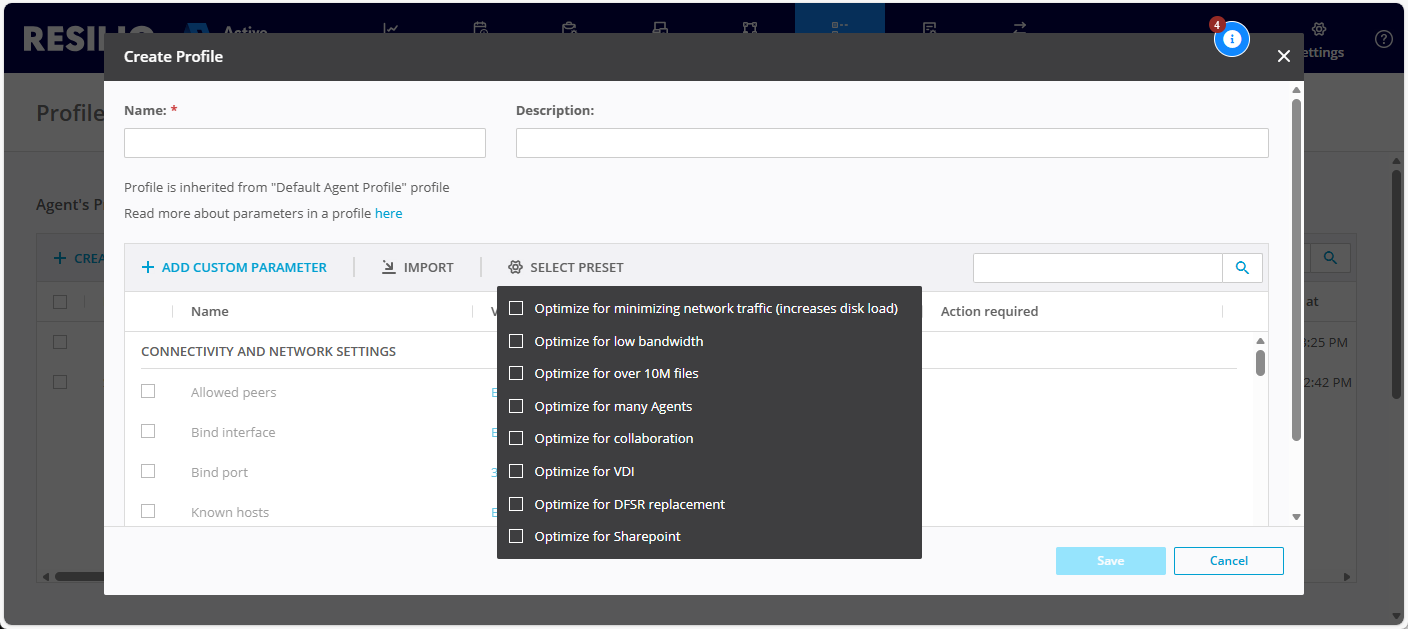Viewport: 1408px width, 629px height.
Task: Click the help question mark icon
Action: (1384, 39)
